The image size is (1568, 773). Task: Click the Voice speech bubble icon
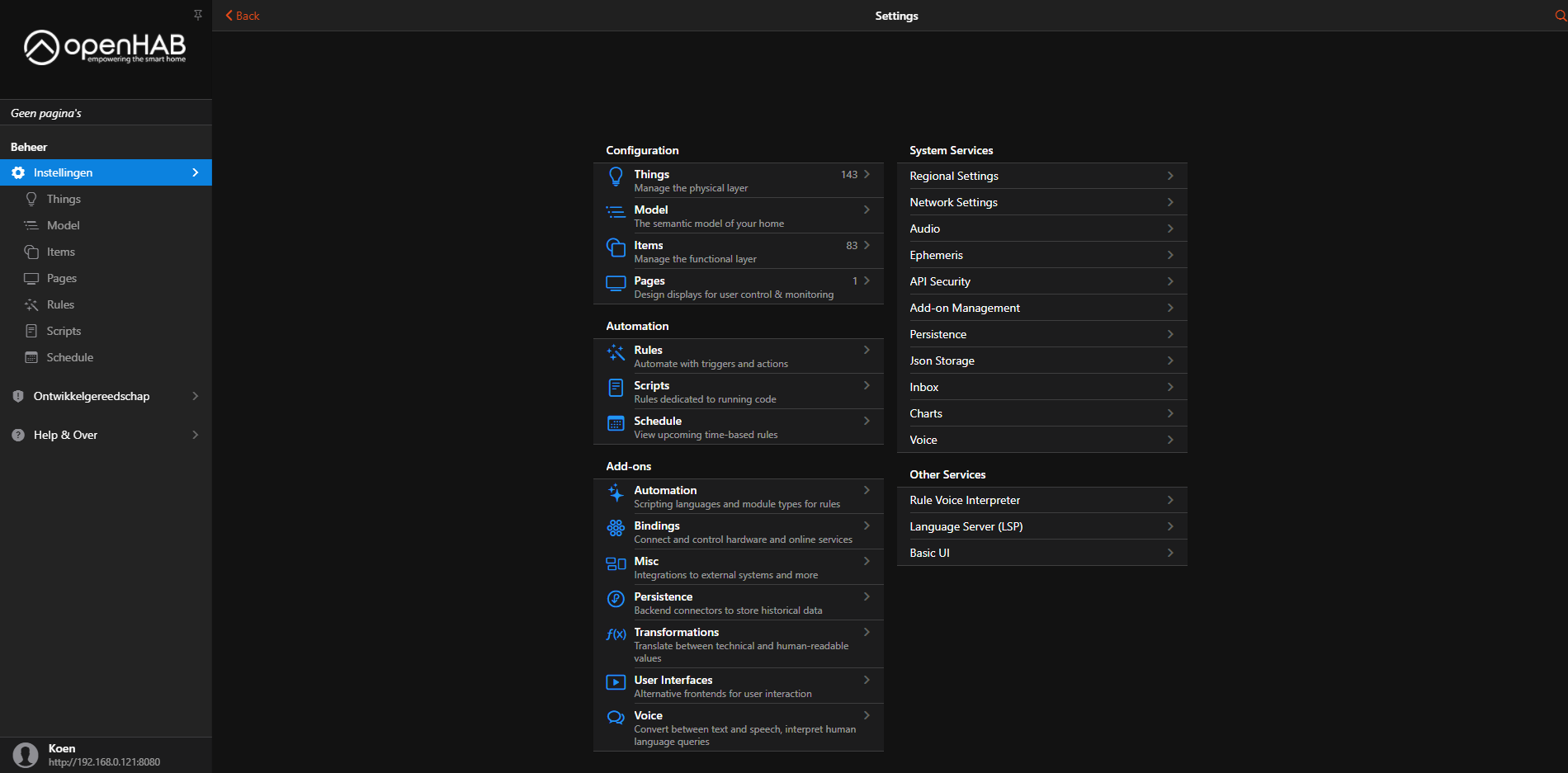[x=616, y=718]
